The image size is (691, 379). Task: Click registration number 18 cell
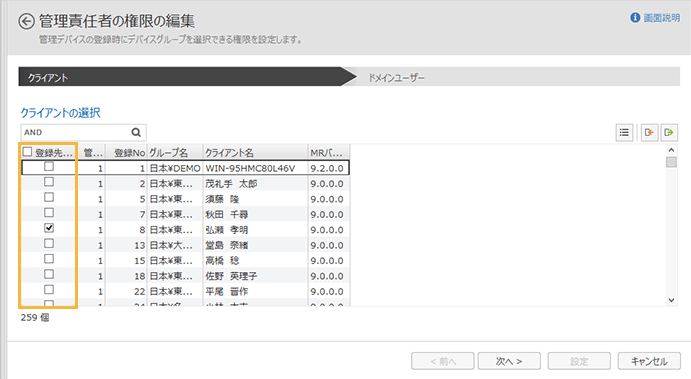pos(140,276)
